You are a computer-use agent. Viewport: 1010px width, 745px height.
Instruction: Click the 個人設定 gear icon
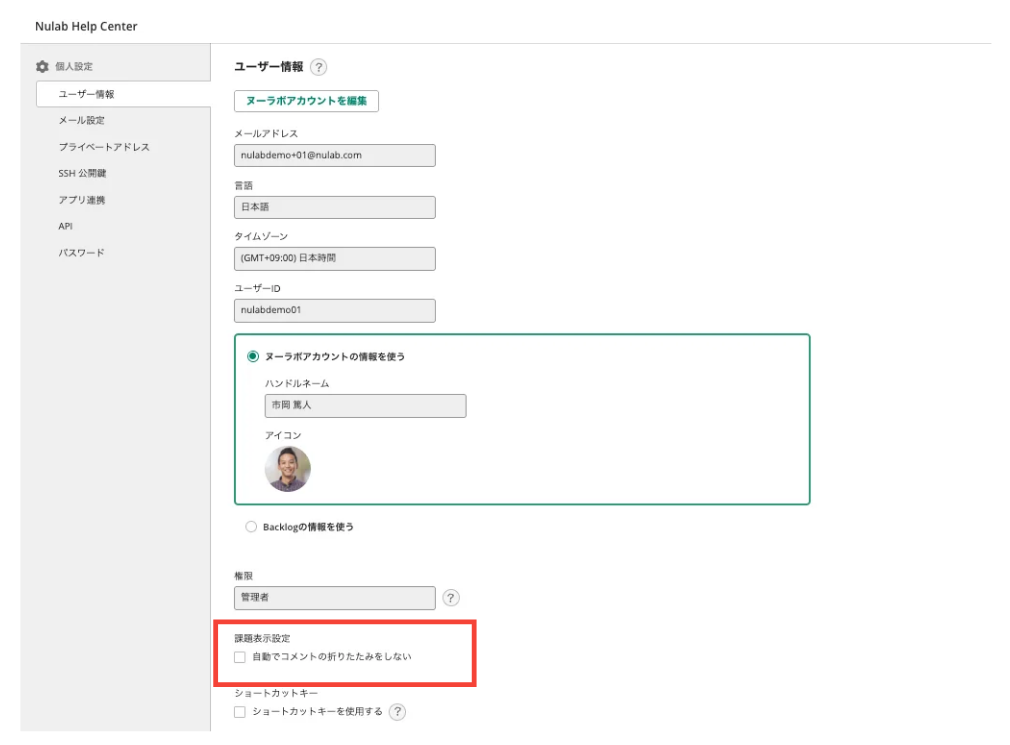click(43, 66)
